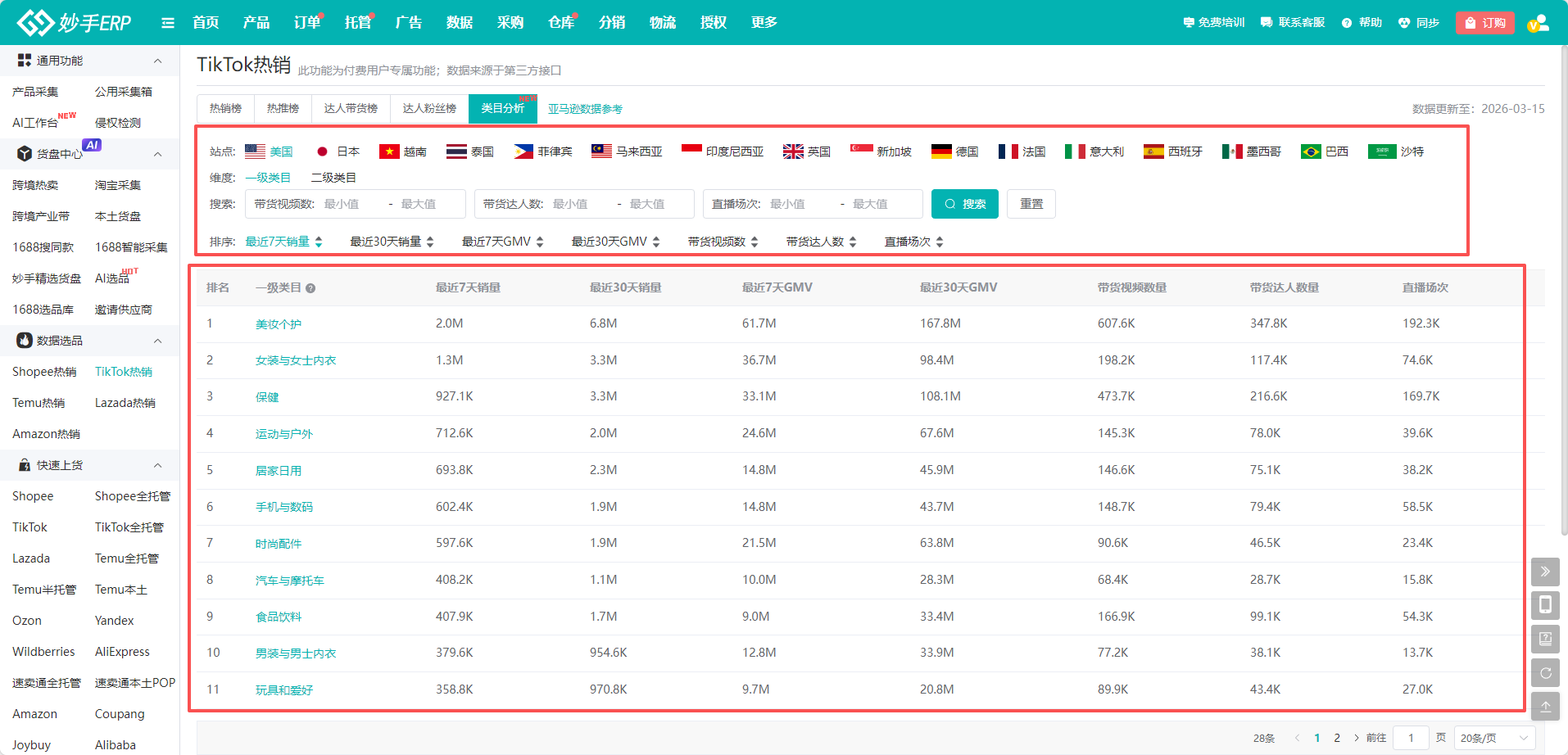Collapse the 通用功能 sidebar section

coord(157,61)
